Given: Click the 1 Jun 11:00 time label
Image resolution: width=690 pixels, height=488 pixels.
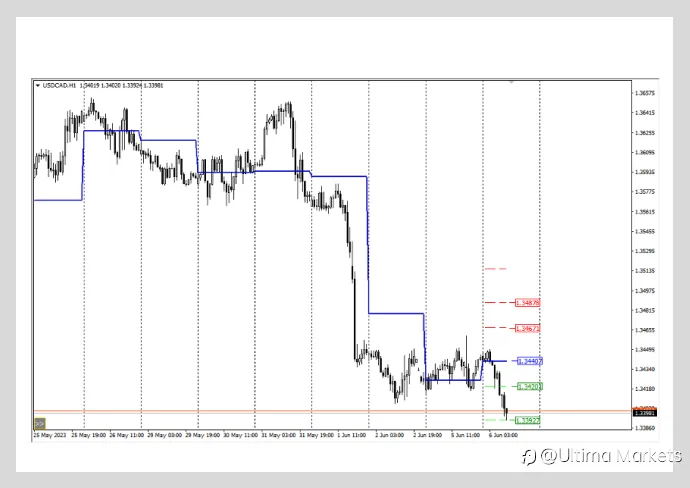Looking at the screenshot, I should coord(352,435).
